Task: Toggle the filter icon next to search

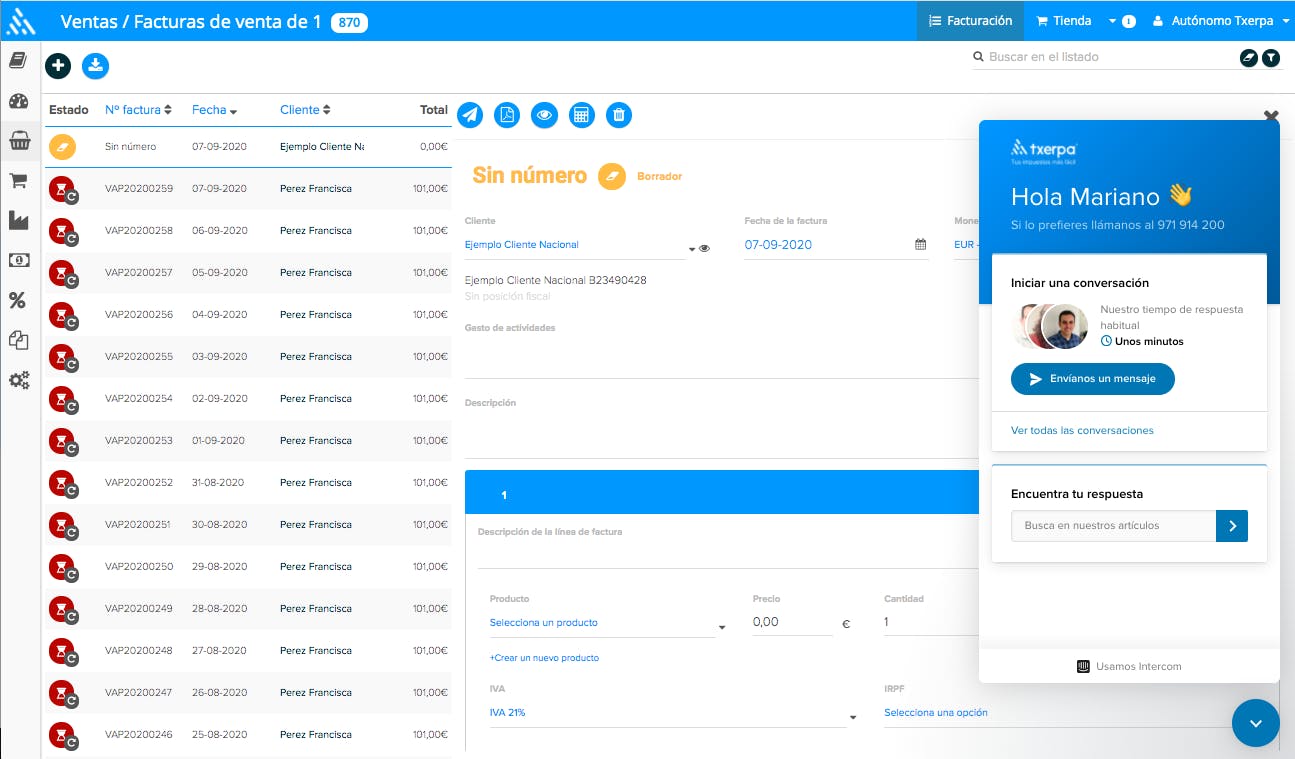Action: [1270, 58]
